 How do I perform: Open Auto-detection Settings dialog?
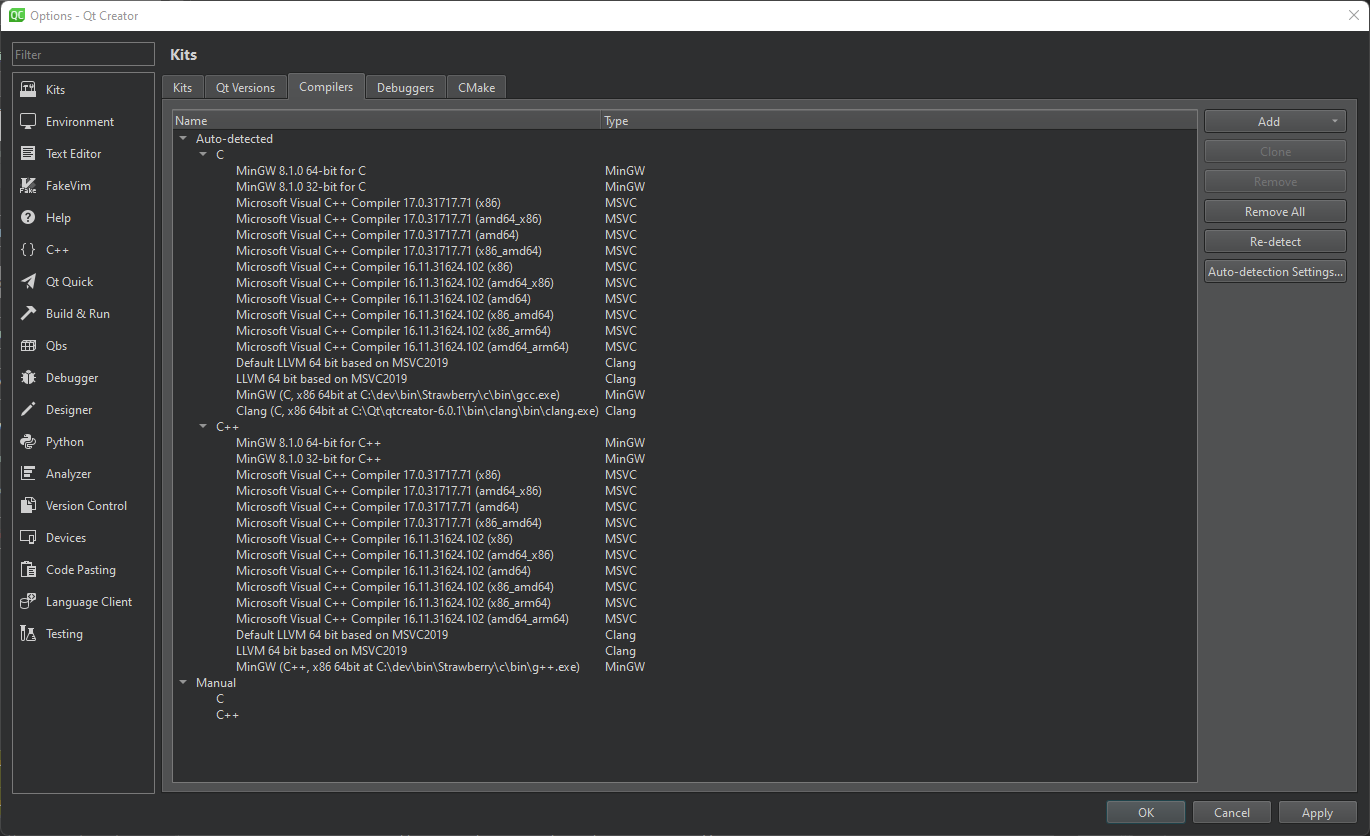pyautogui.click(x=1275, y=272)
